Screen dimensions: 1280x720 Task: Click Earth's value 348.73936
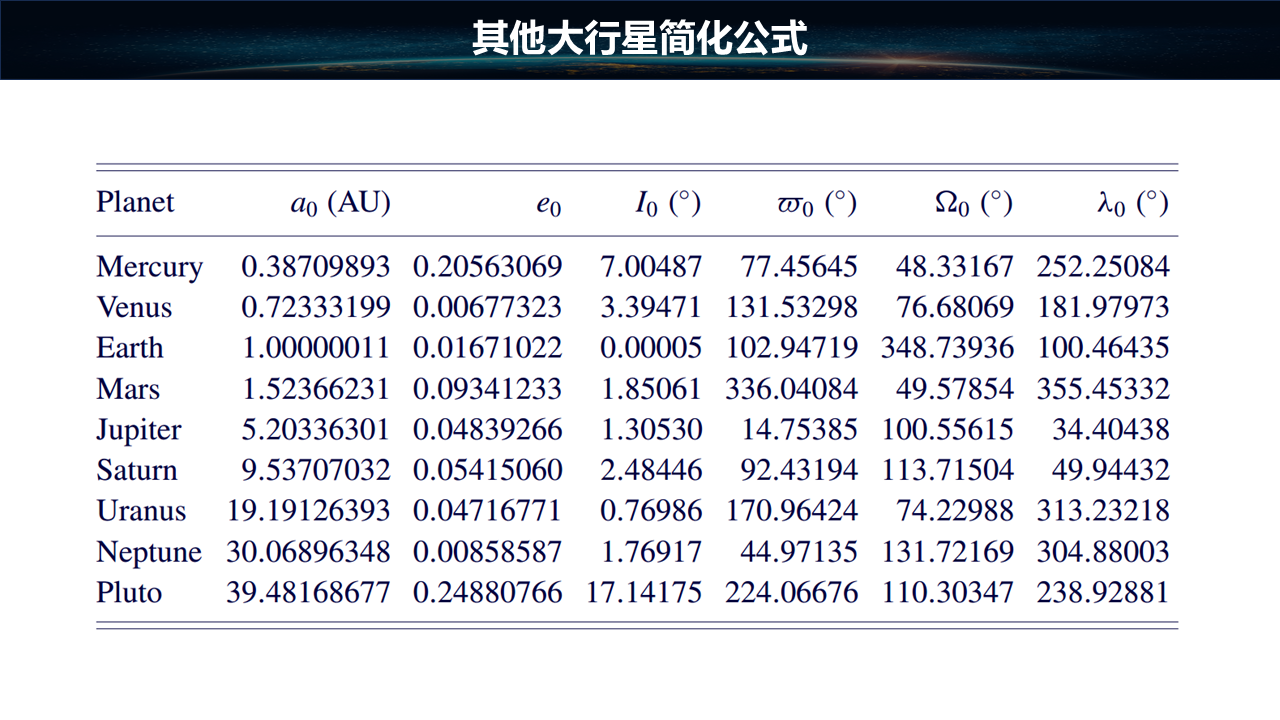pyautogui.click(x=947, y=348)
